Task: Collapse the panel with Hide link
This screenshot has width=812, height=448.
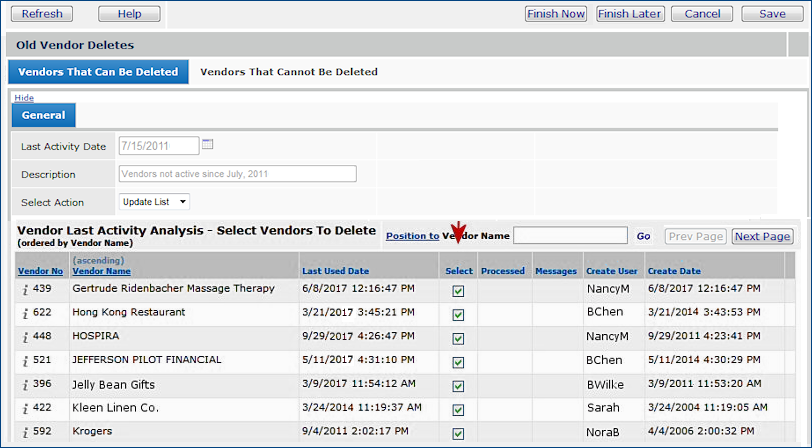Action: [23, 98]
